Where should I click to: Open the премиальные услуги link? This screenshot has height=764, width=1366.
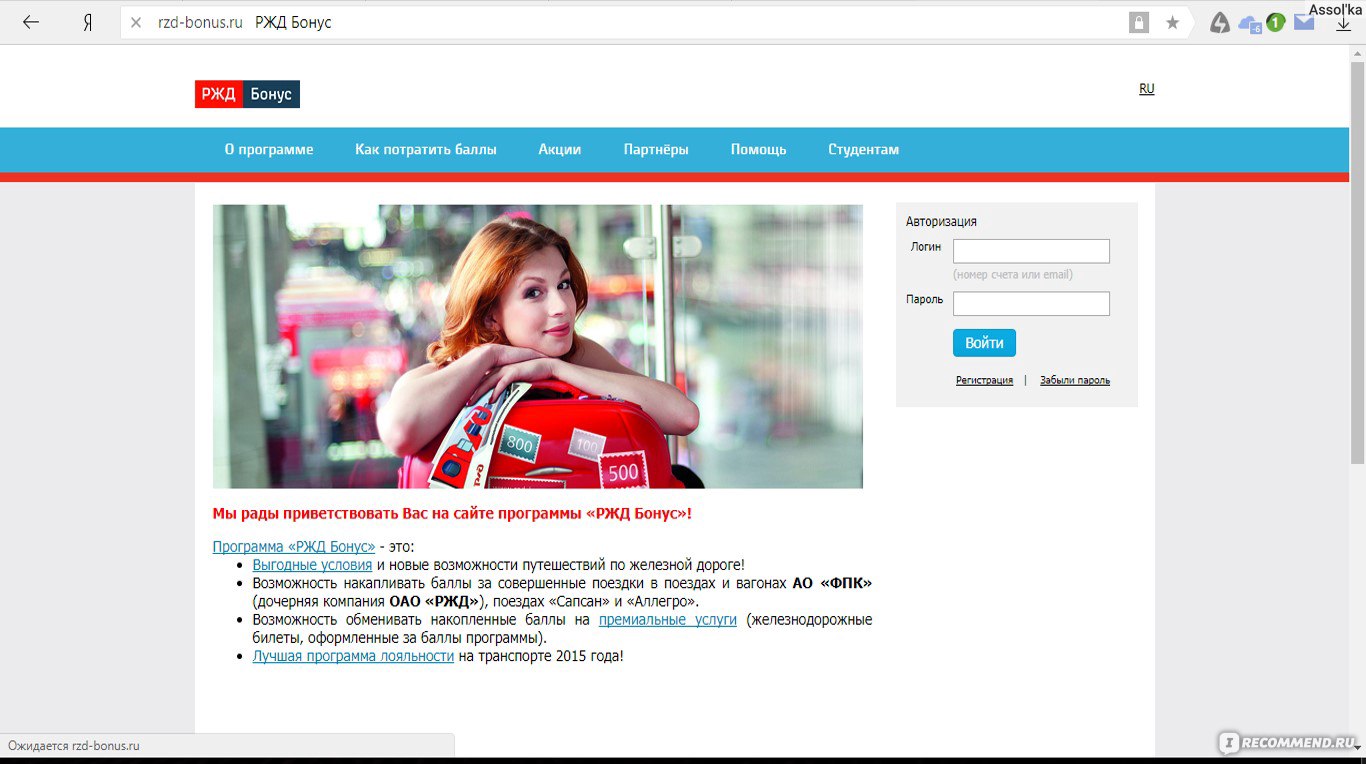pos(668,620)
